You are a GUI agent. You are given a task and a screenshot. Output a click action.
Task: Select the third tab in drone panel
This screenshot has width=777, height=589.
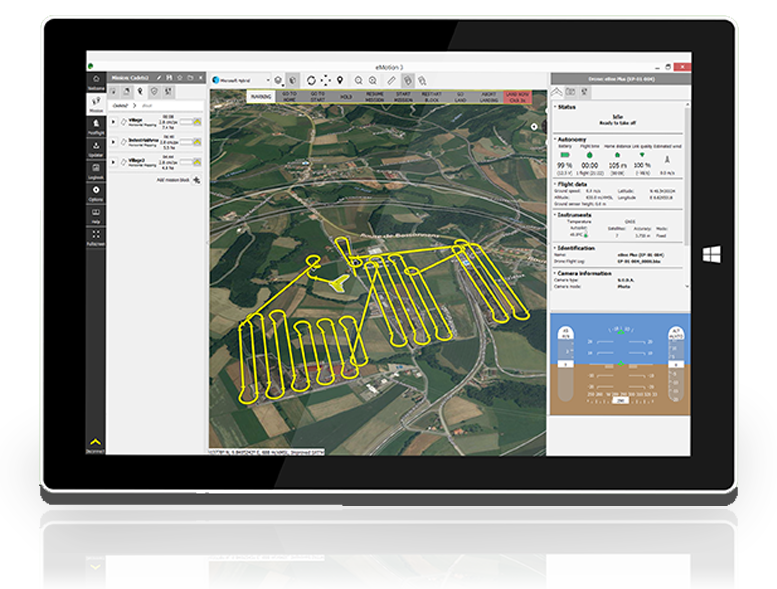[x=585, y=92]
